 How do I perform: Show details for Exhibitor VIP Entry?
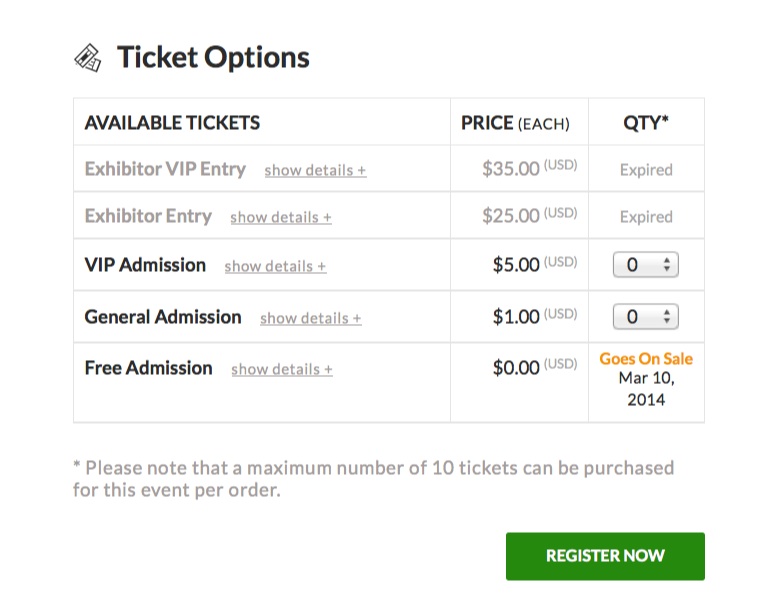click(x=315, y=171)
